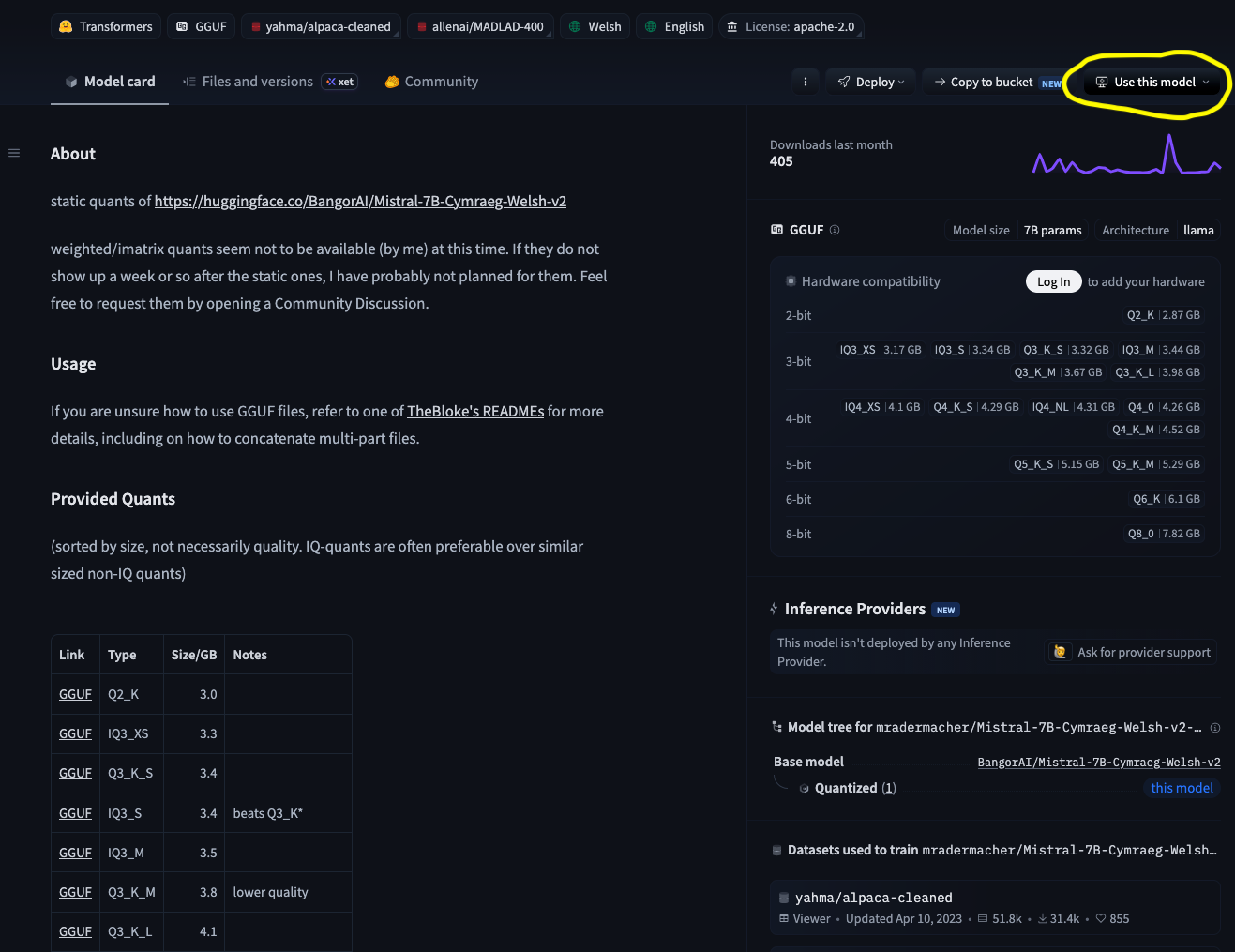Click the "7B params" model size value
This screenshot has height=952, width=1235.
tap(1052, 230)
